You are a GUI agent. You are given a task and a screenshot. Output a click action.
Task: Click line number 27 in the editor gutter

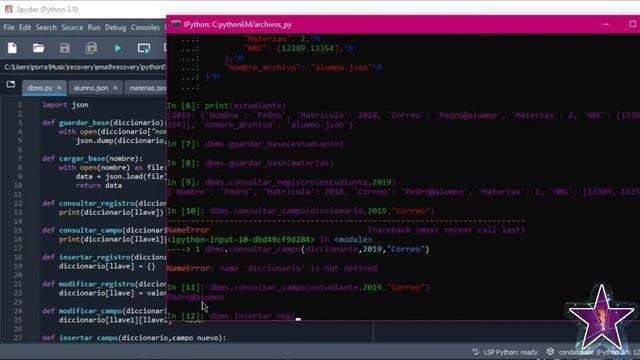pos(19,338)
